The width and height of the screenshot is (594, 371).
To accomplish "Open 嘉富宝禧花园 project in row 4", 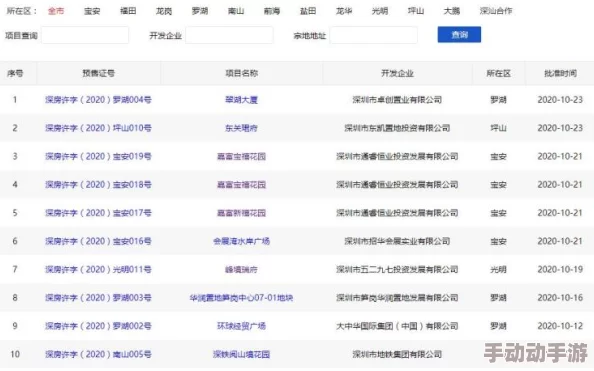I will (241, 185).
